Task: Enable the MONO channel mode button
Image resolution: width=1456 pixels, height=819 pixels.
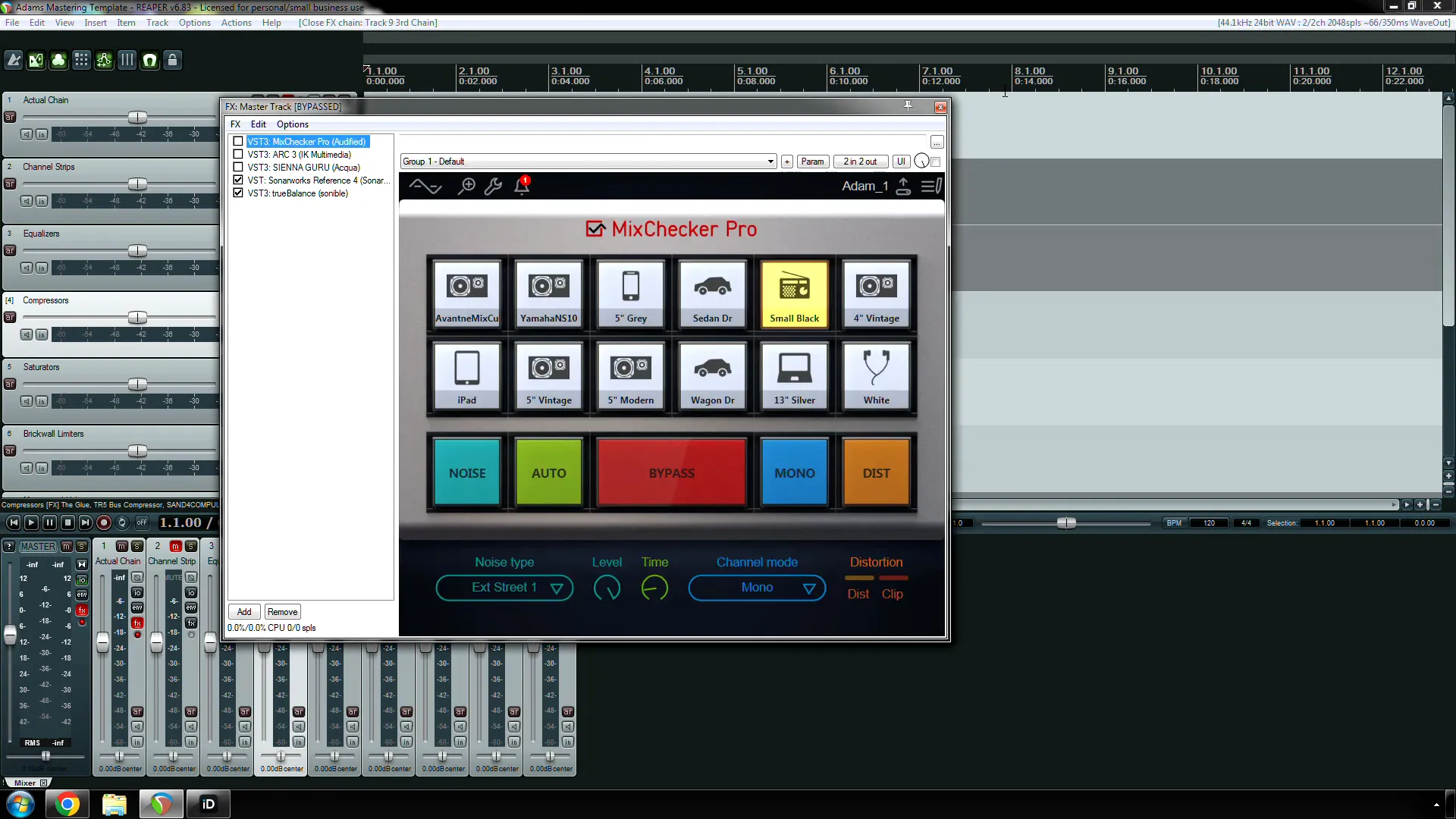Action: pos(794,472)
